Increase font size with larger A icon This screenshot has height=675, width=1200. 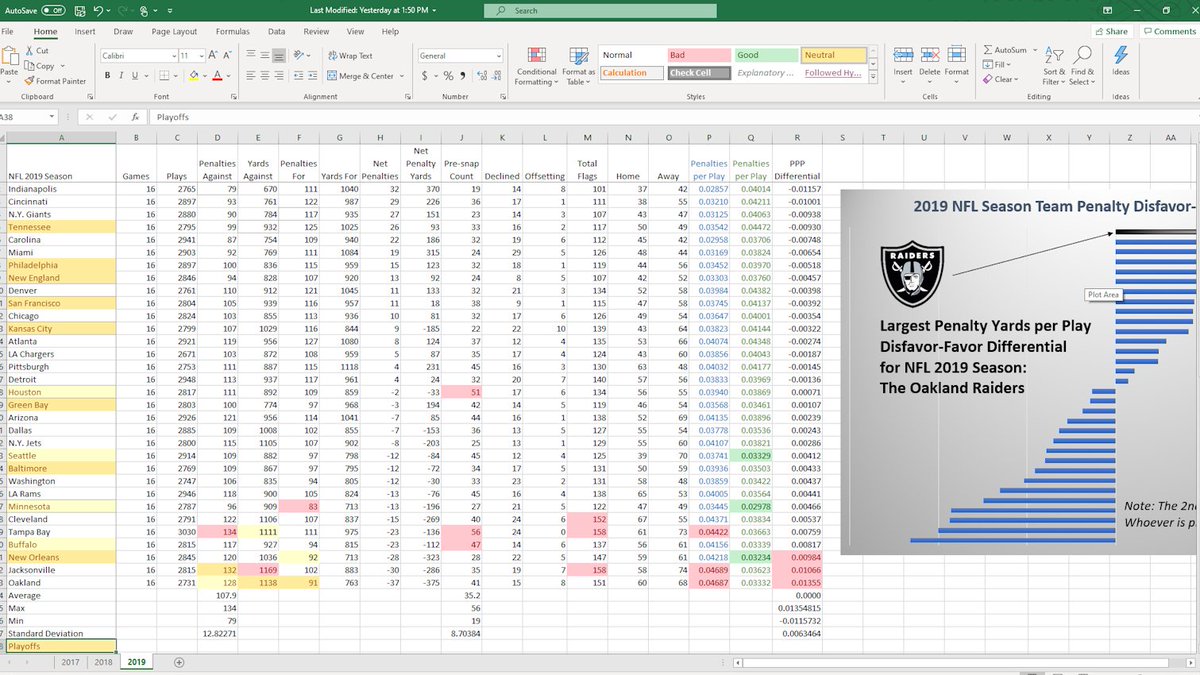[215, 56]
